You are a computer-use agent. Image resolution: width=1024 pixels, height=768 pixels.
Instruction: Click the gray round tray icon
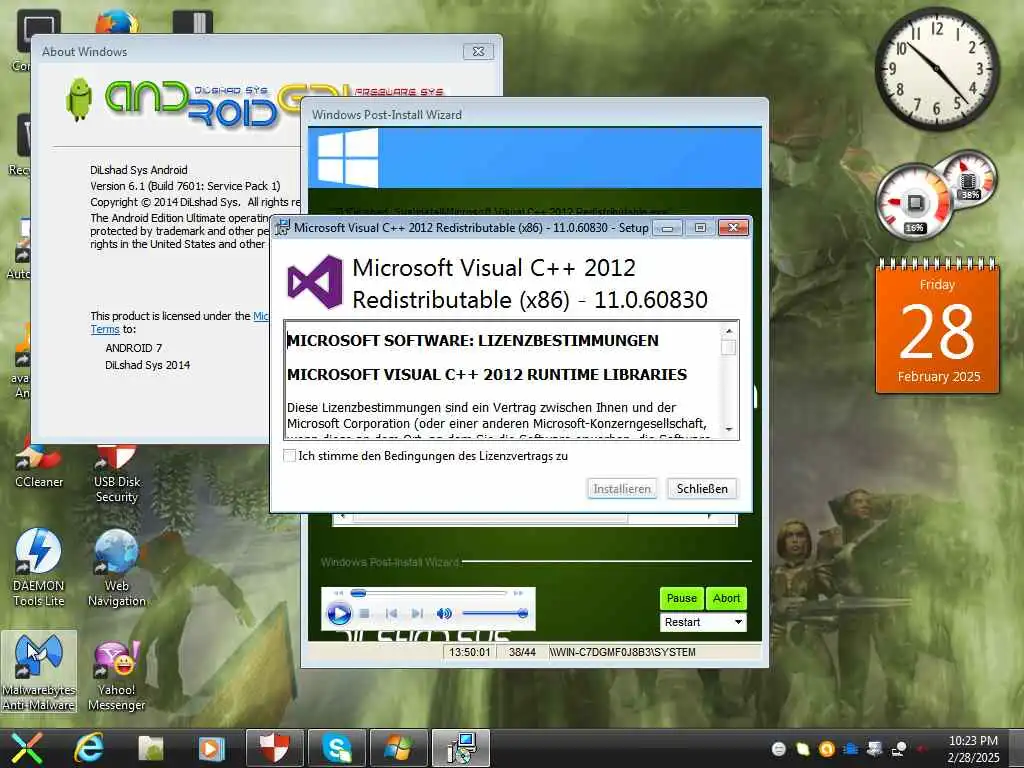tap(778, 749)
